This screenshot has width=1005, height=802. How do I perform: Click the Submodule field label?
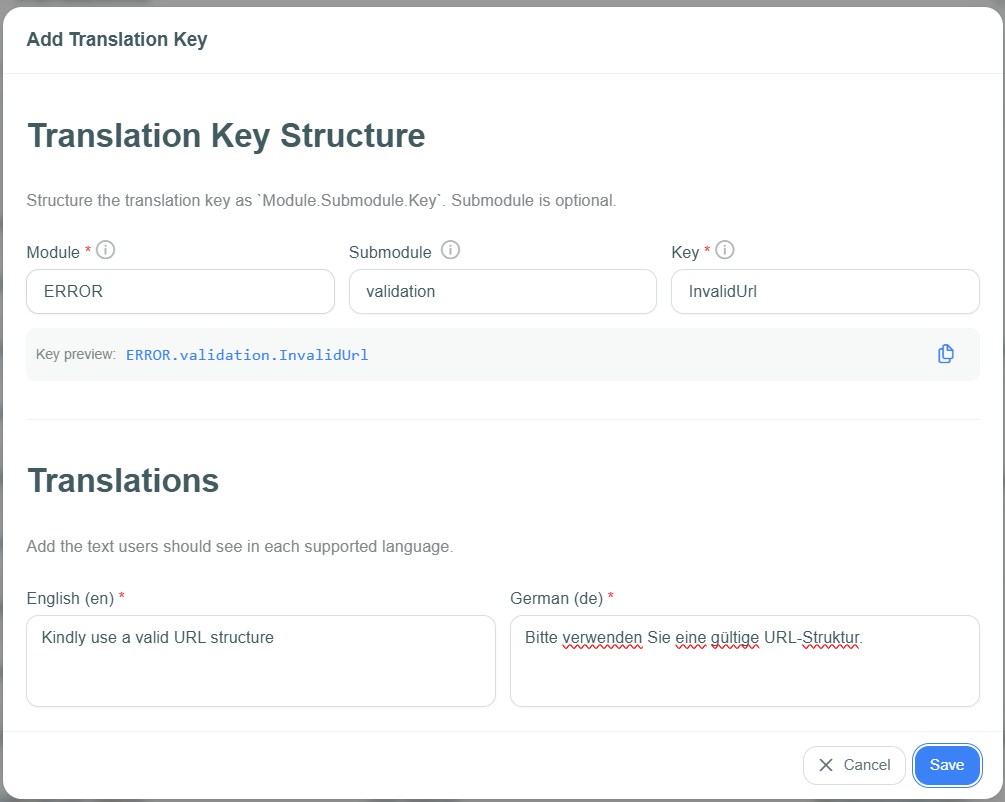pyautogui.click(x=390, y=253)
